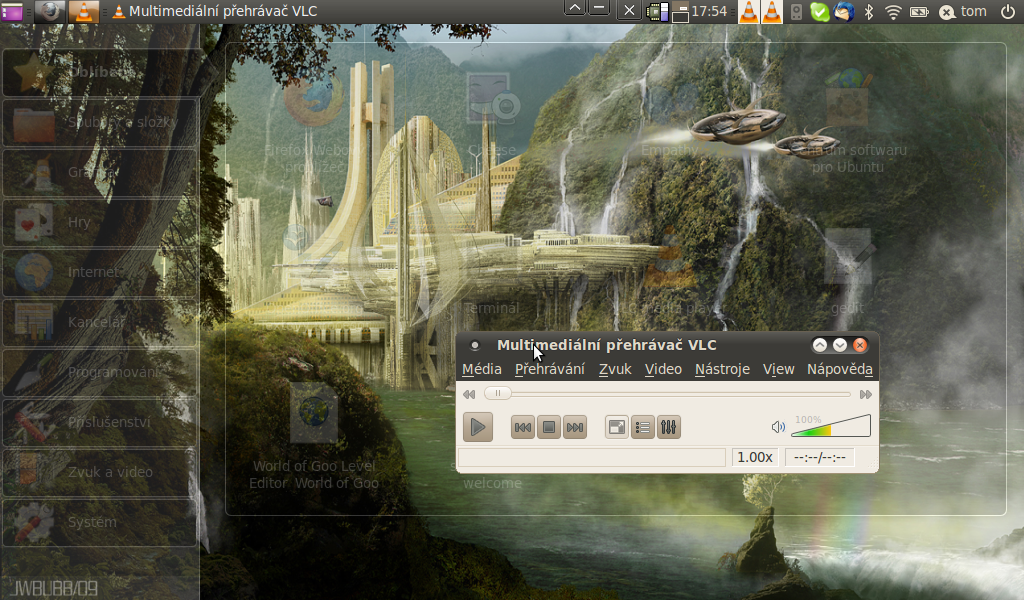Roll up VLC window with titlebar up-arrow
This screenshot has width=1024, height=600.
[820, 345]
